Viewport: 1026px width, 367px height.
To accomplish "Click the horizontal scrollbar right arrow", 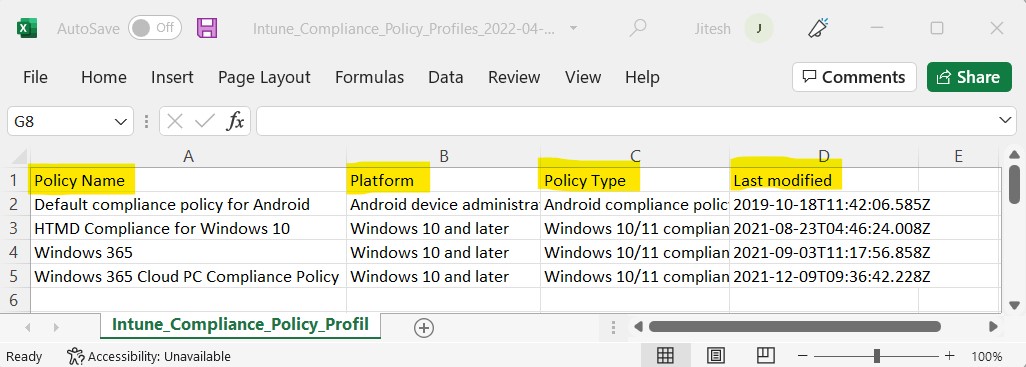I will (993, 326).
